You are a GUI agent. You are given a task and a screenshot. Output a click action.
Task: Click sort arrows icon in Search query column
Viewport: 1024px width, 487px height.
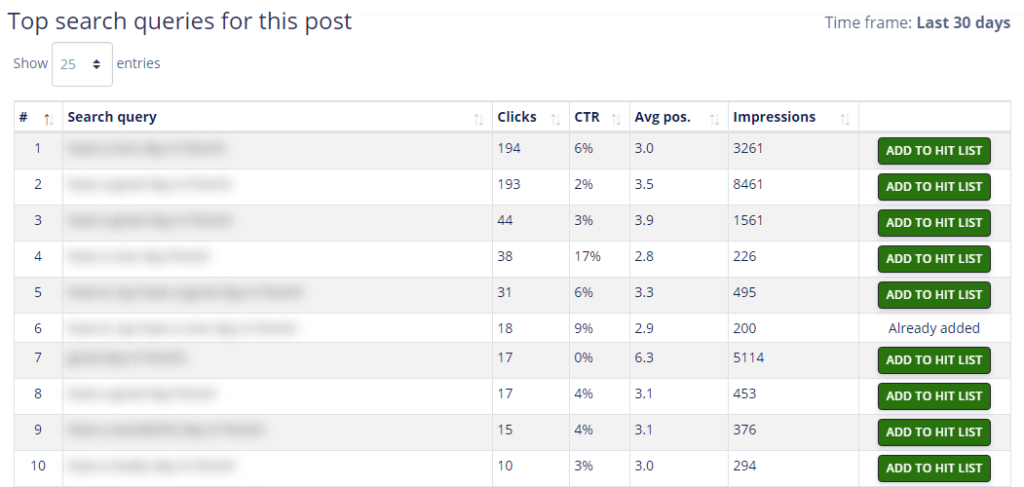click(x=478, y=119)
